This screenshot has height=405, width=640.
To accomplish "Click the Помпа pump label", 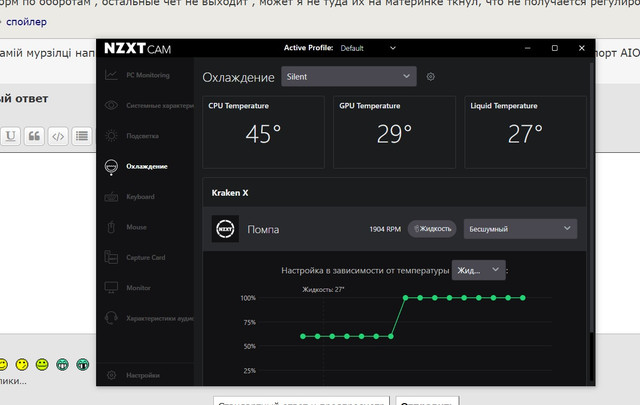I will click(263, 229).
